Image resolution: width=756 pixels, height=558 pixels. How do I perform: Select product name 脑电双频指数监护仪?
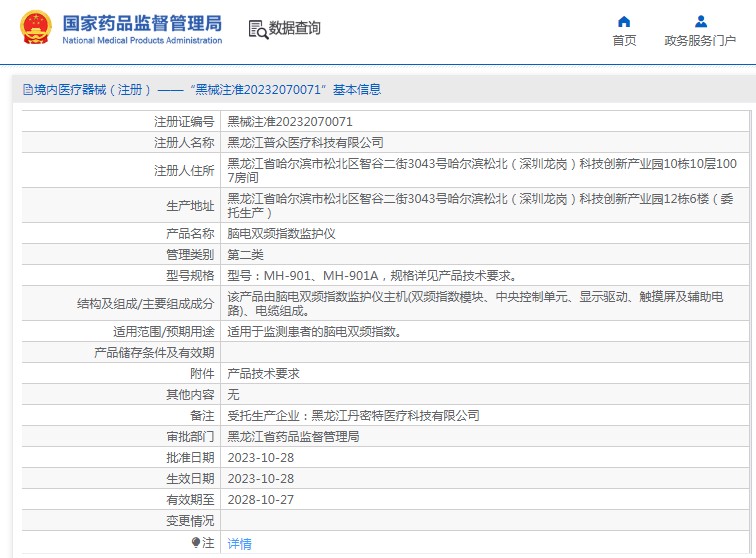(x=281, y=234)
